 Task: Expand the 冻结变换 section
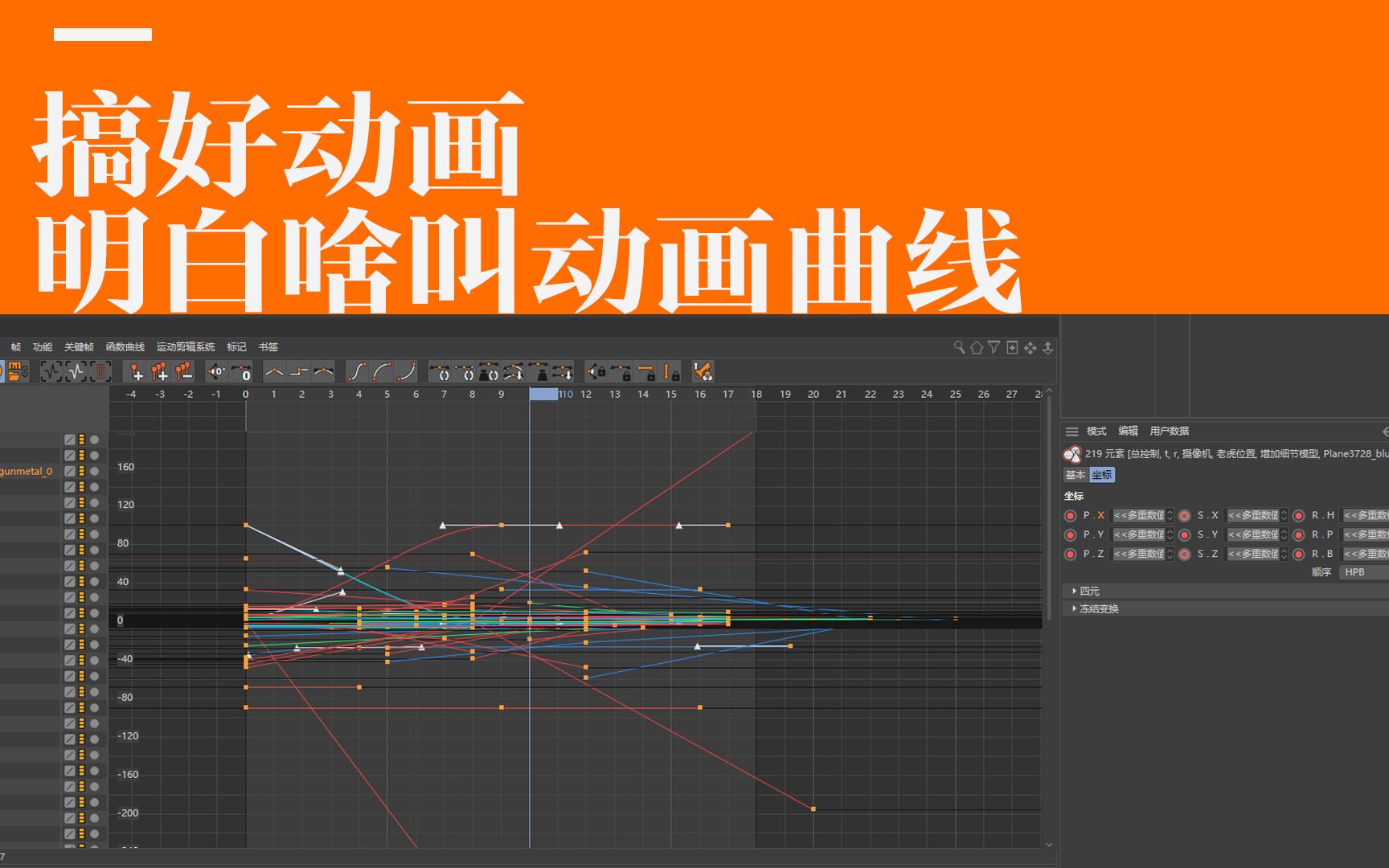(x=1093, y=608)
